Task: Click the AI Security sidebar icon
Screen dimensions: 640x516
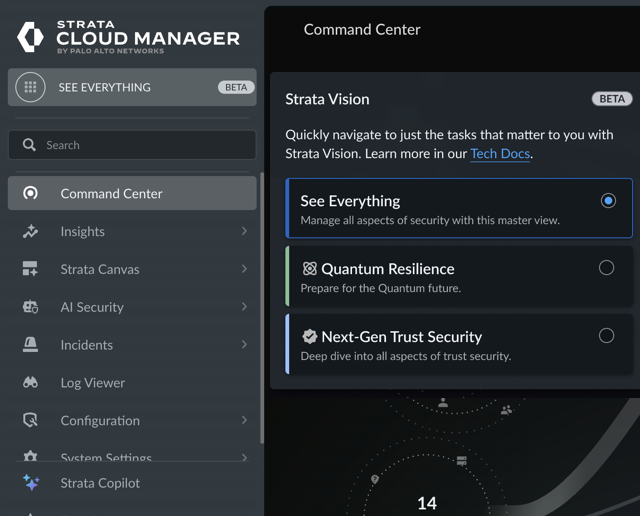Action: 30,307
